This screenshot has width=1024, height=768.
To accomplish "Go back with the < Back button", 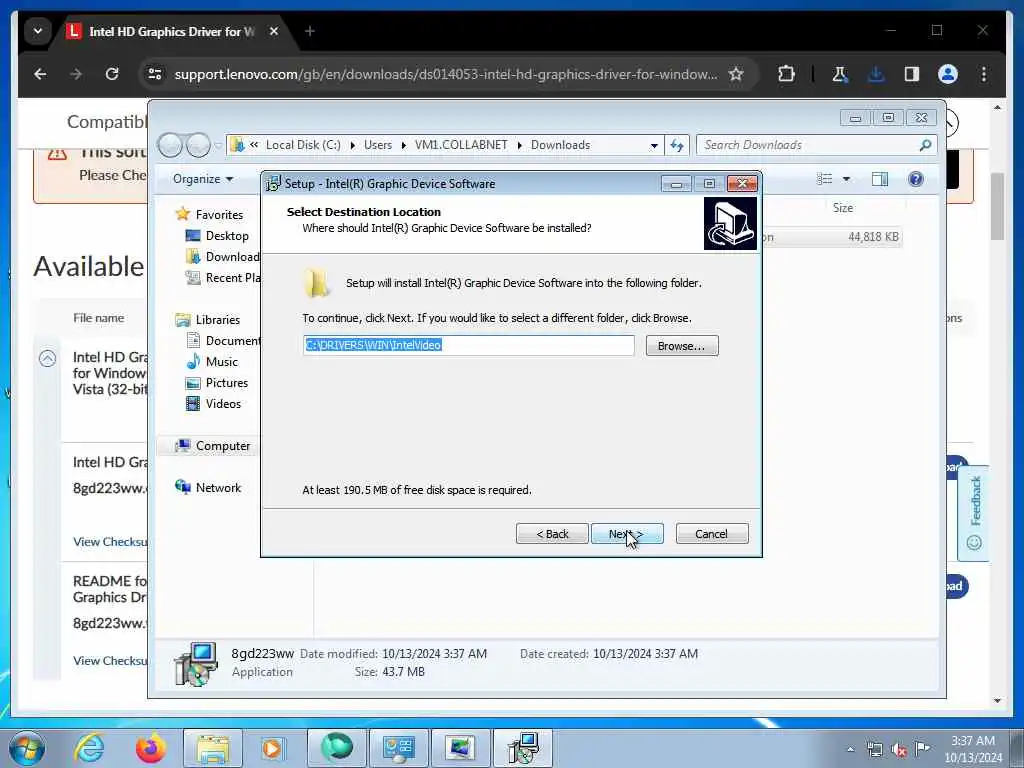I will [x=552, y=534].
